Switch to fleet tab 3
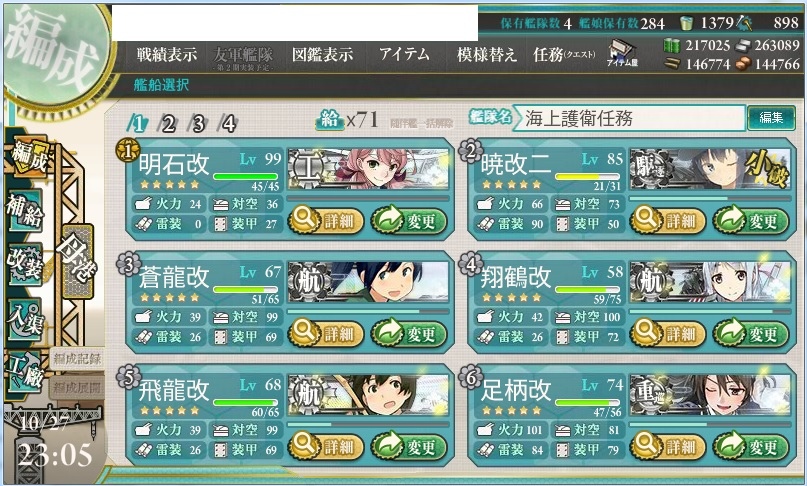807x486 pixels. tap(197, 124)
